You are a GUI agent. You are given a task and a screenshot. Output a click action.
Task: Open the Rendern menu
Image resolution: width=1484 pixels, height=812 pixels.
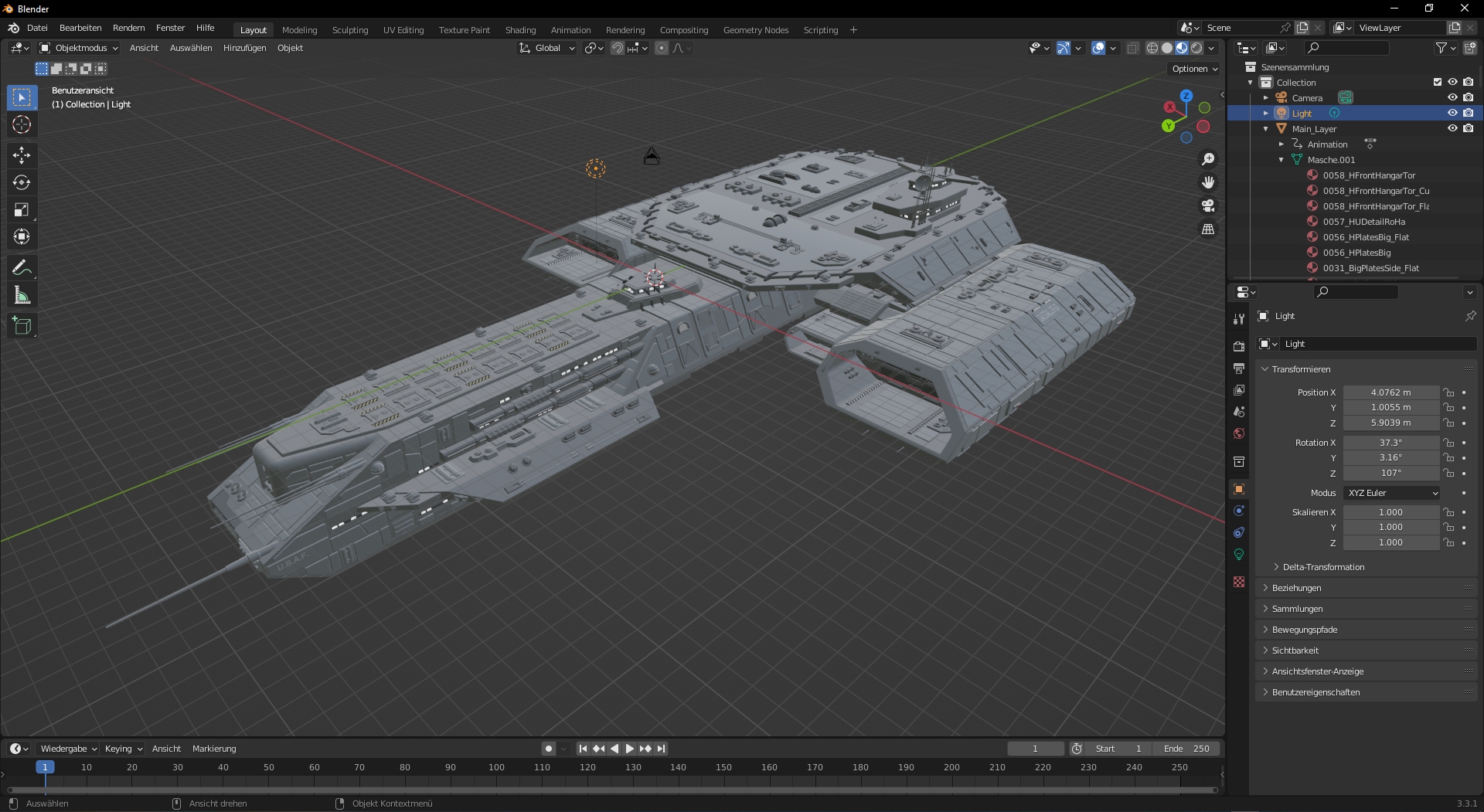tap(128, 28)
